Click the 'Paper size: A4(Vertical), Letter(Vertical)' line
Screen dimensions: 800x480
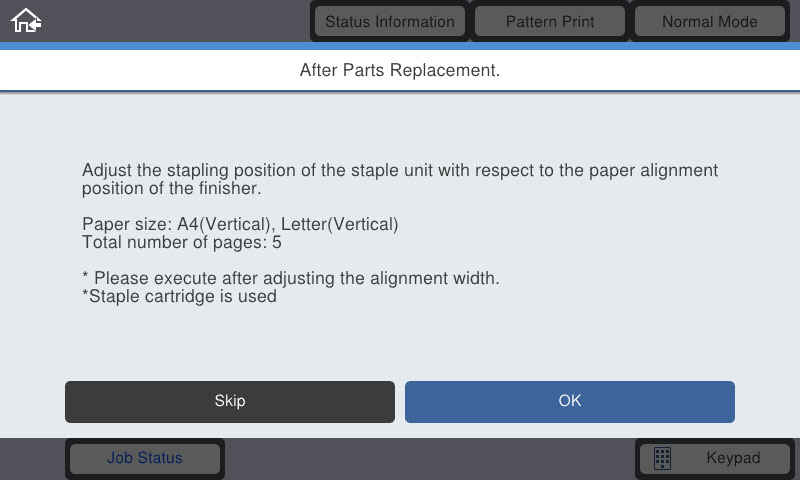240,224
